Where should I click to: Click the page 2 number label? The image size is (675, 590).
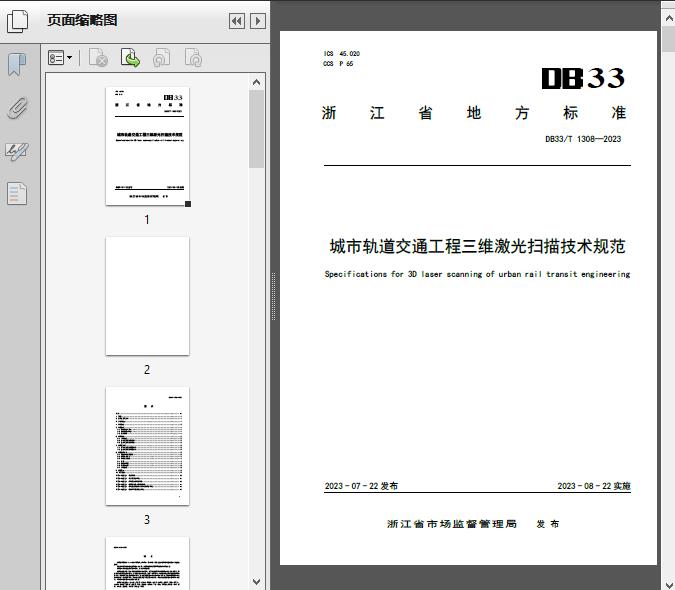pyautogui.click(x=147, y=370)
